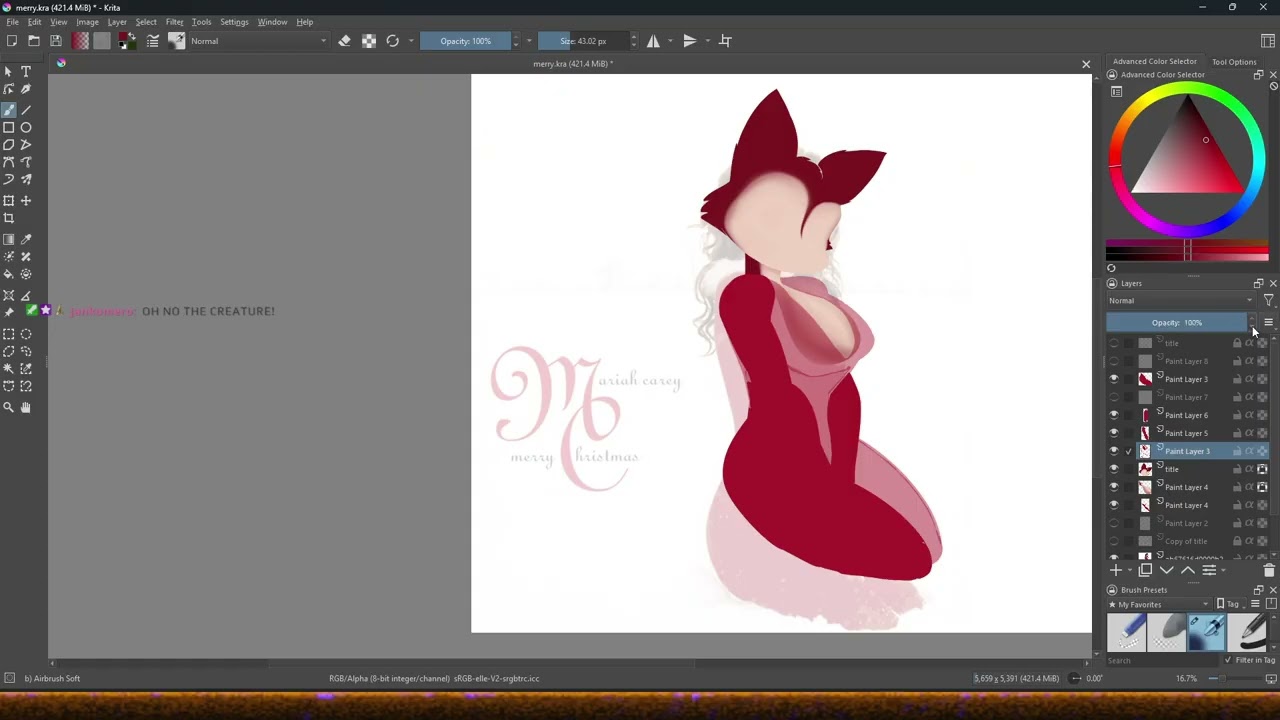Image resolution: width=1280 pixels, height=720 pixels.
Task: Add a new layer with plus button
Action: 1116,571
